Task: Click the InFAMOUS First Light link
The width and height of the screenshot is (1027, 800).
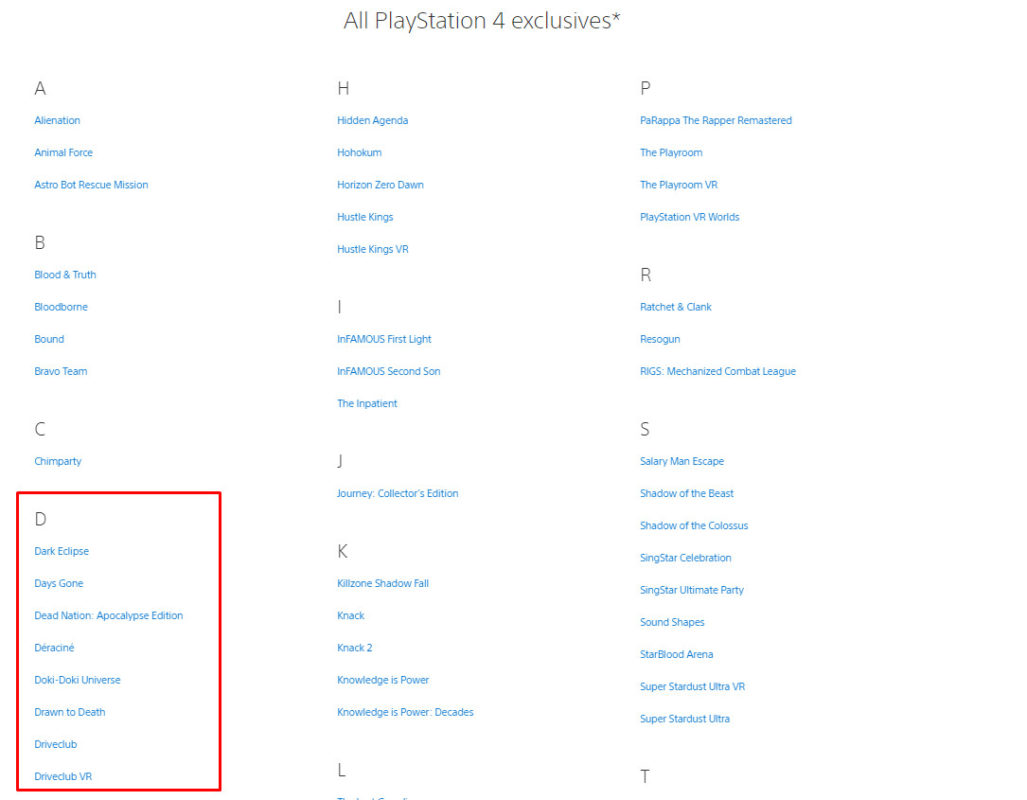Action: tap(384, 339)
